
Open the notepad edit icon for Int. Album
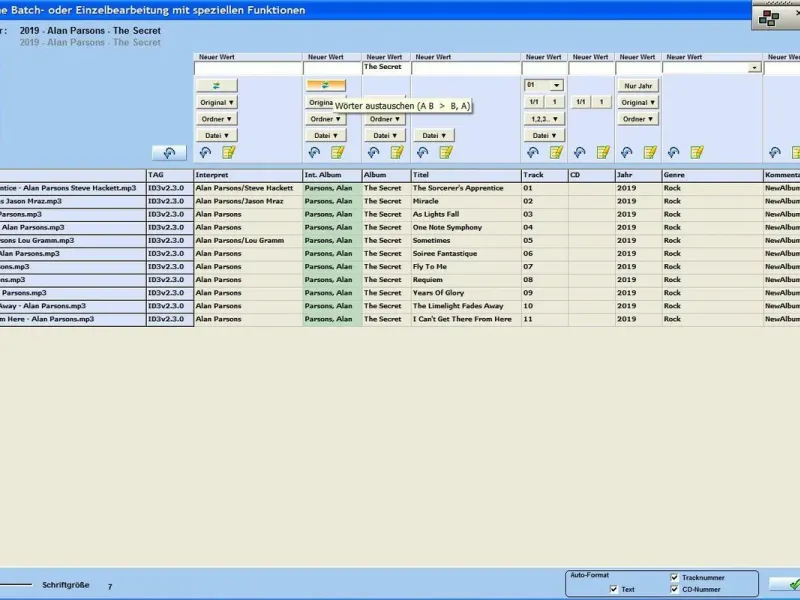pyautogui.click(x=338, y=152)
